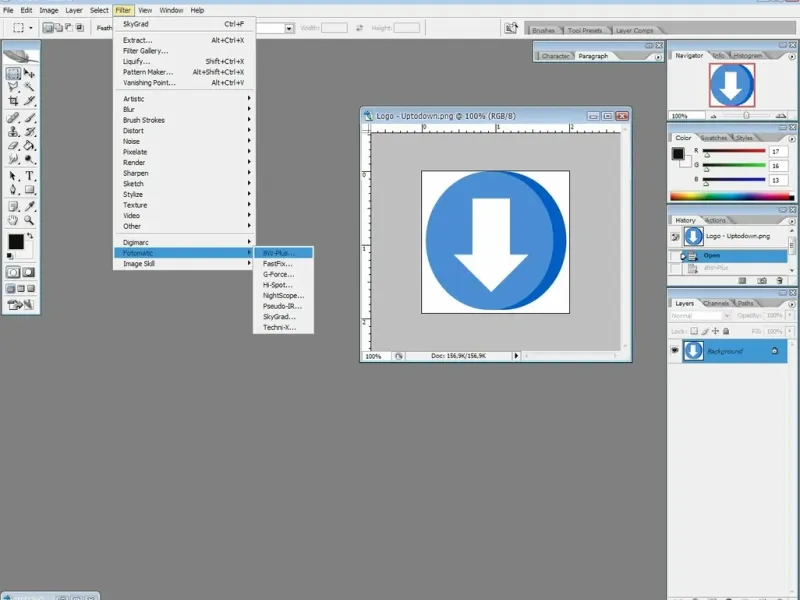Create new snapshot in History panel
The image size is (800, 600).
(761, 281)
